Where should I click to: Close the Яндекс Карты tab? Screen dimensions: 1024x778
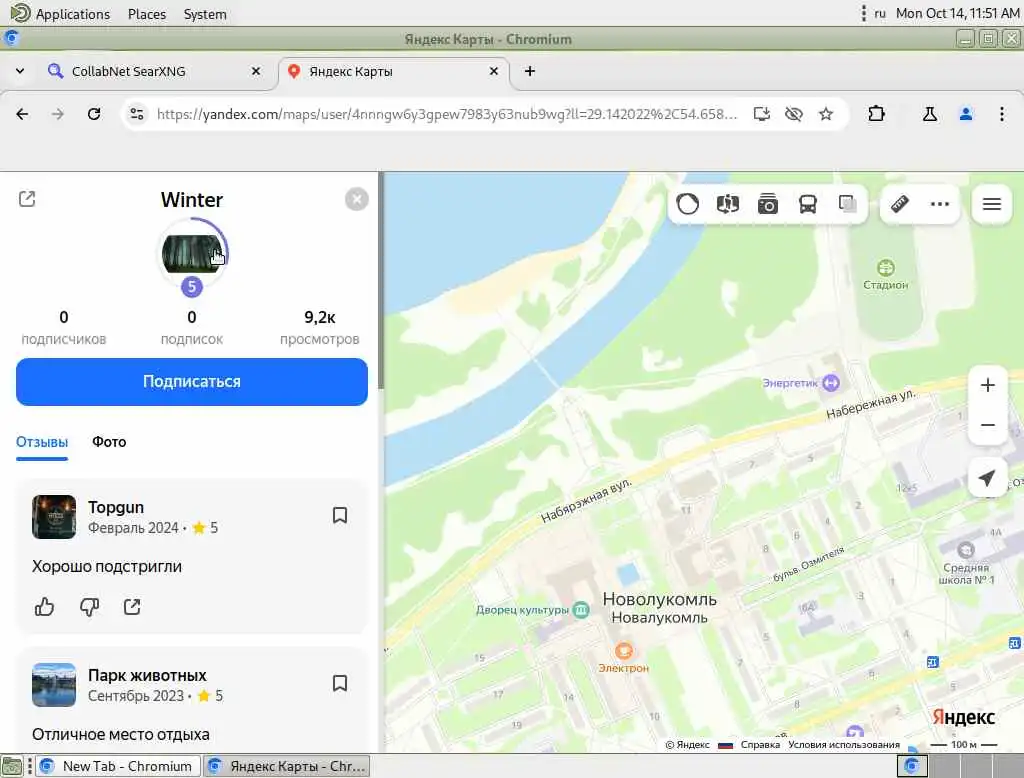point(494,71)
